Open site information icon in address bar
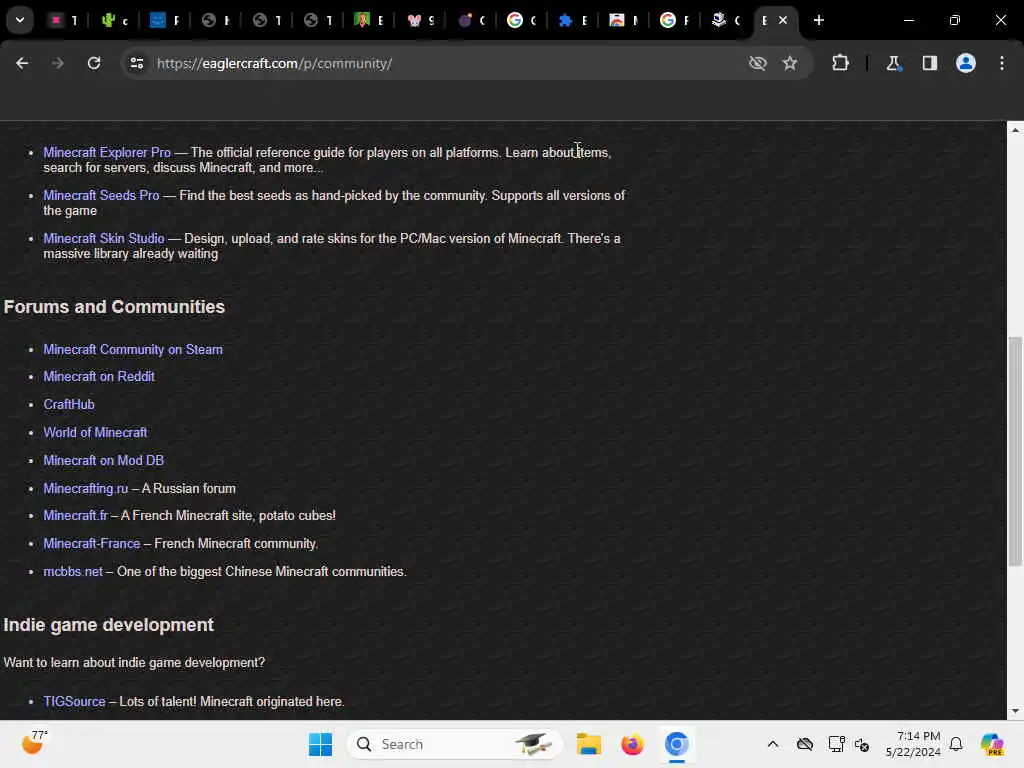The height and width of the screenshot is (768, 1024). [136, 63]
